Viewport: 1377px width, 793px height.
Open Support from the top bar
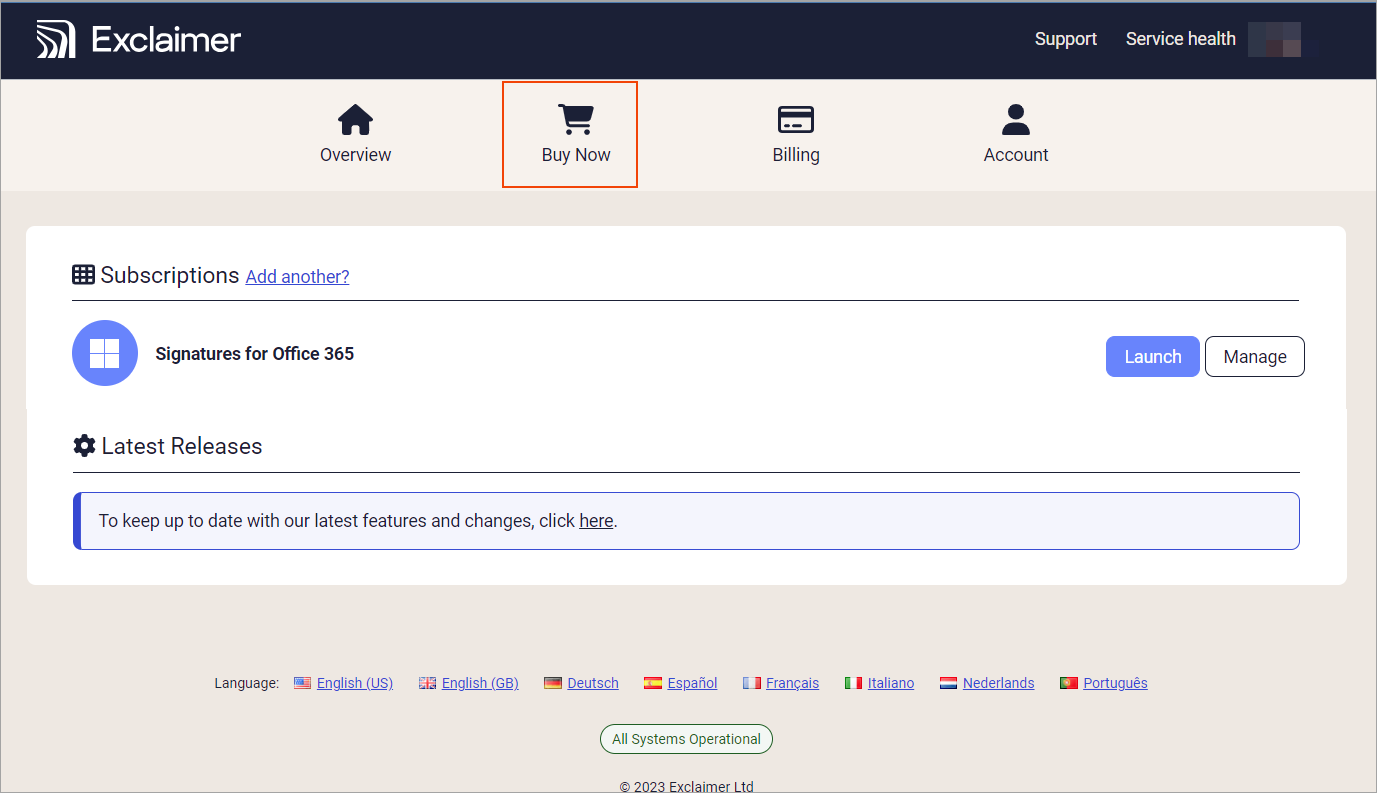point(1065,39)
